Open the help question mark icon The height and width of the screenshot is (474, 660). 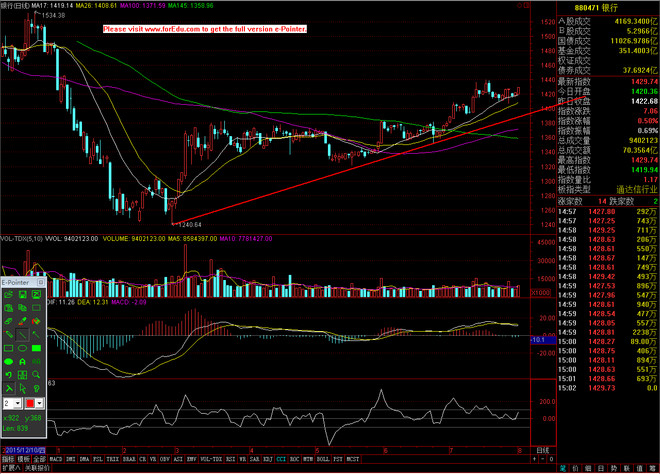(36, 388)
